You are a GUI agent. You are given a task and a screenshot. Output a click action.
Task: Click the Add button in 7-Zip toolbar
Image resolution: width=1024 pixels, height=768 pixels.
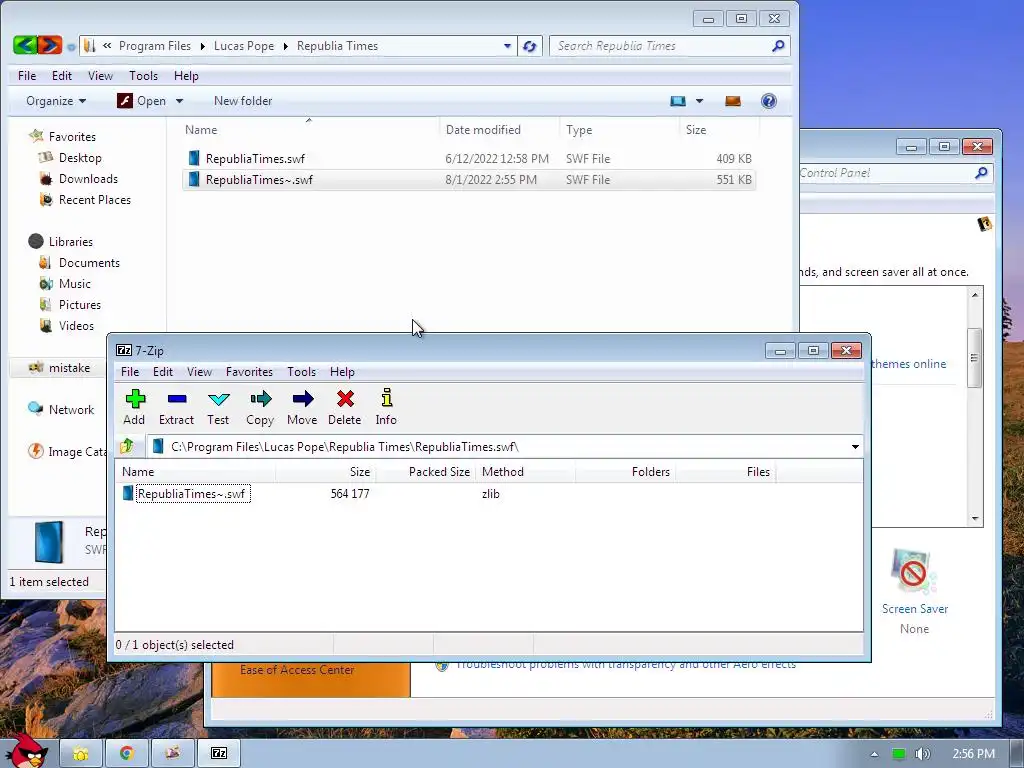[135, 407]
